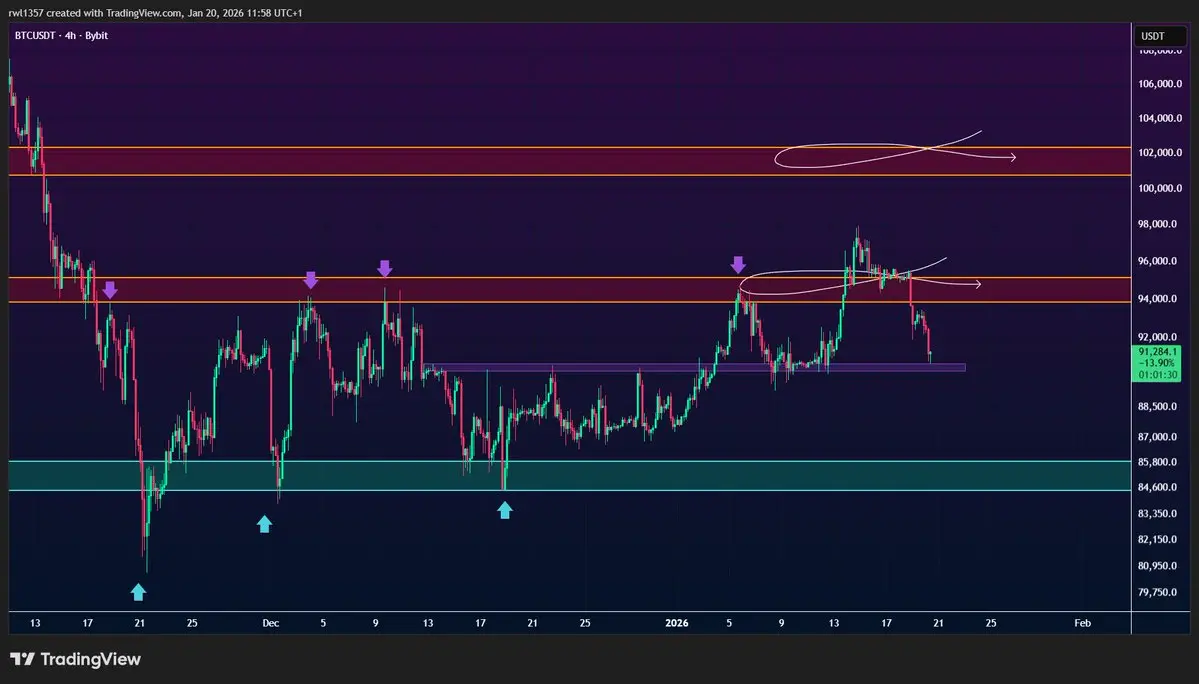Click the 106,000.0 price axis label

[x=1160, y=84]
